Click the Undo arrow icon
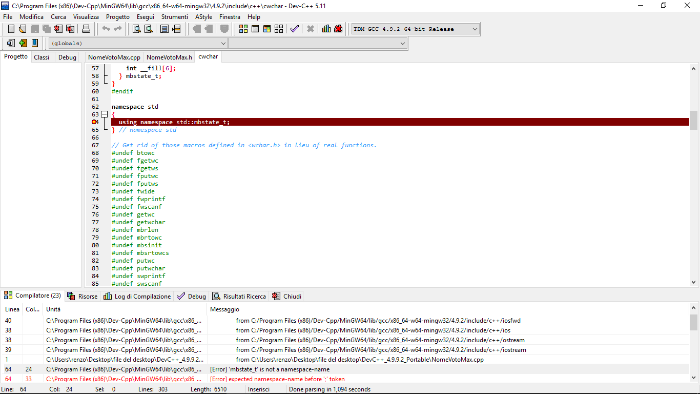700x394 pixels. (106, 29)
